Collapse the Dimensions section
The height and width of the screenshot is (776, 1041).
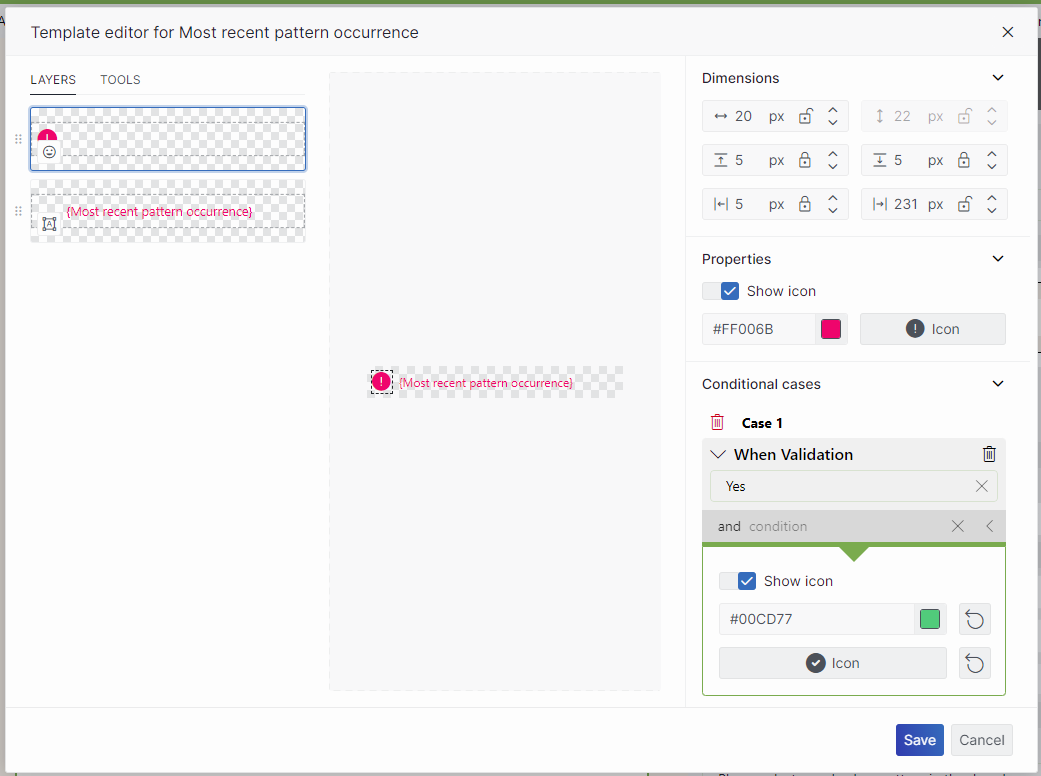coord(997,78)
